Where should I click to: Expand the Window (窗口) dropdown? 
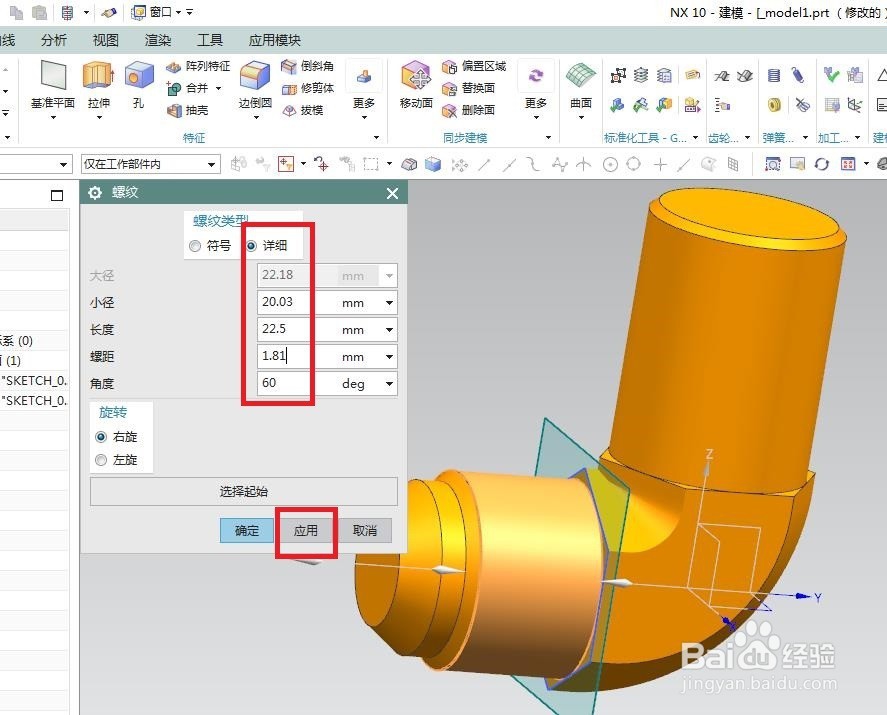[179, 12]
